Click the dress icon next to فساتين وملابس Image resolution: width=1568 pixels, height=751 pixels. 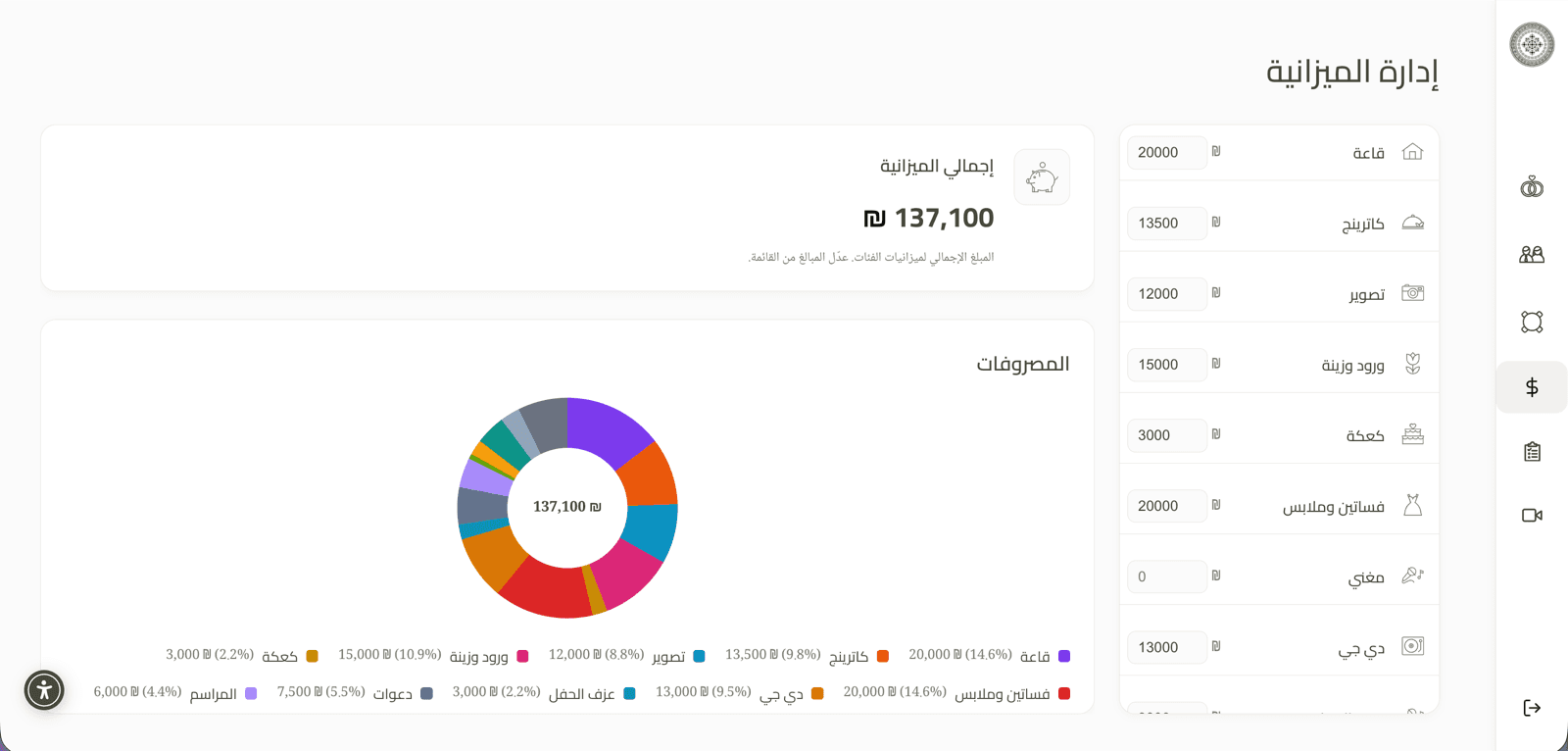pos(1412,505)
